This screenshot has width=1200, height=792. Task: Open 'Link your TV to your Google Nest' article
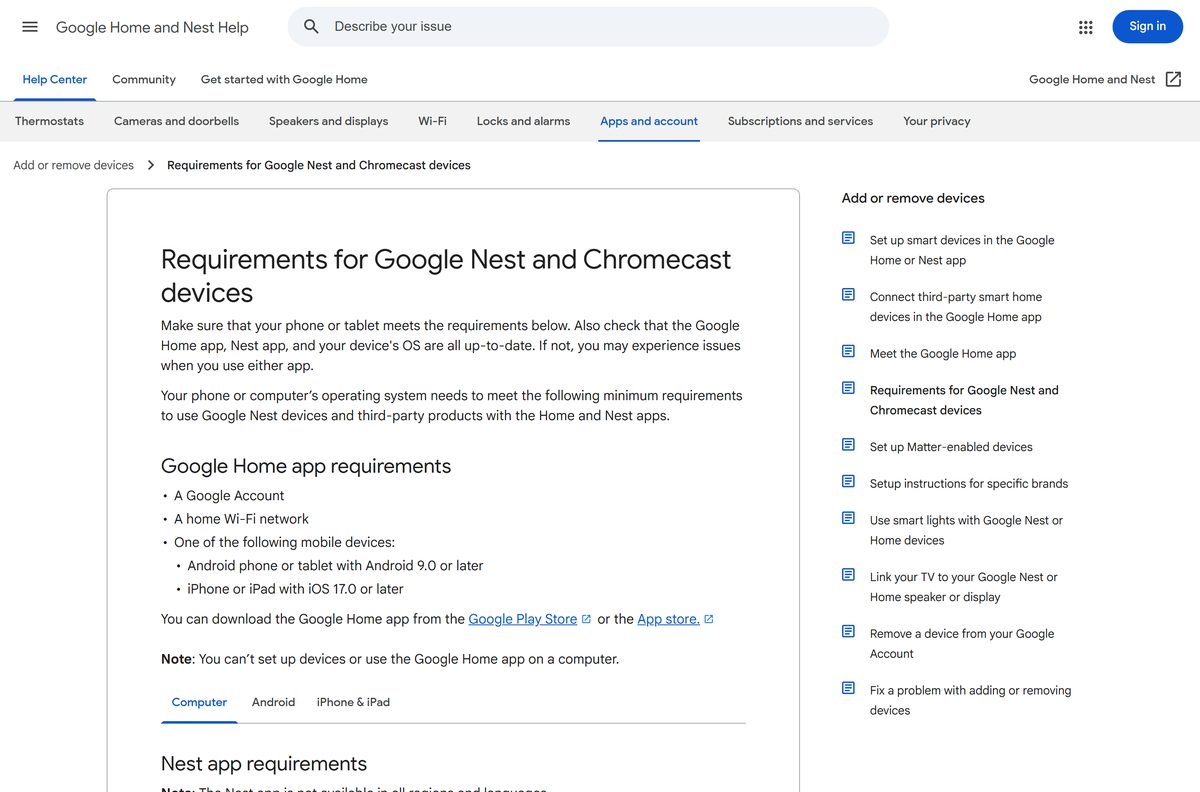coord(963,587)
